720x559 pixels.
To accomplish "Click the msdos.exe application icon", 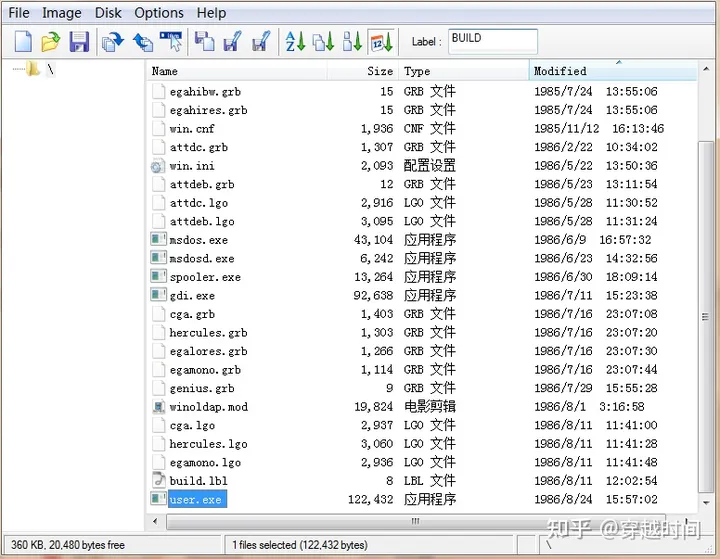I will [158, 239].
